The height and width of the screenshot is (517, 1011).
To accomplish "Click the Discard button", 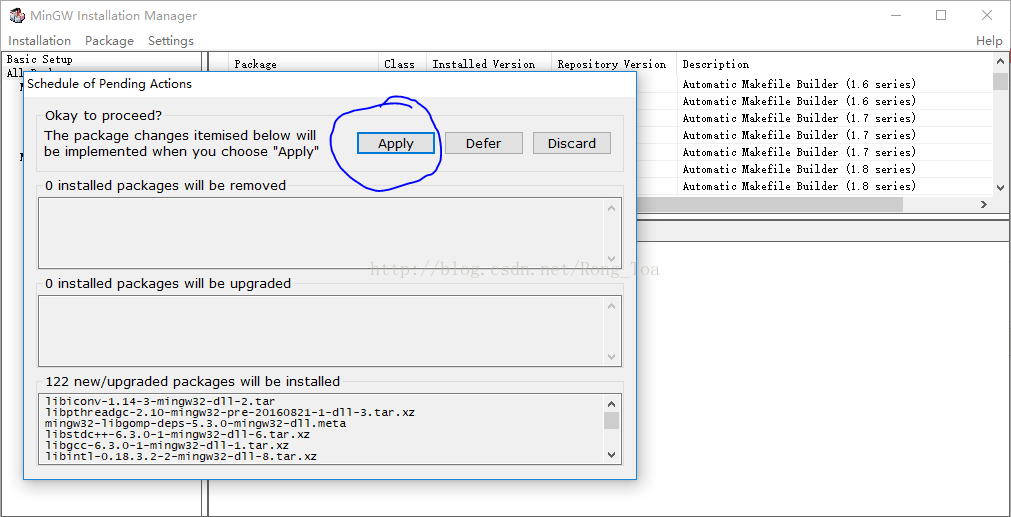I will (571, 143).
